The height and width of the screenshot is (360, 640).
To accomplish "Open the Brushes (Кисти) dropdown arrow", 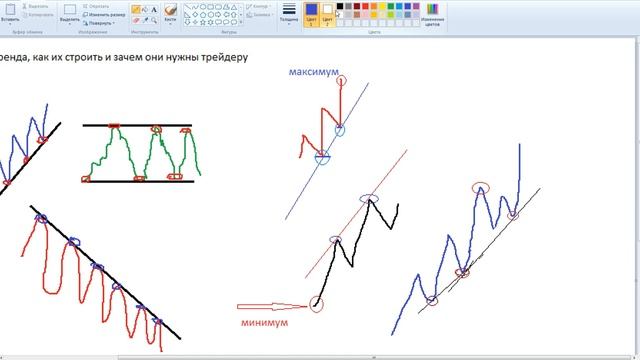I will click(x=170, y=24).
